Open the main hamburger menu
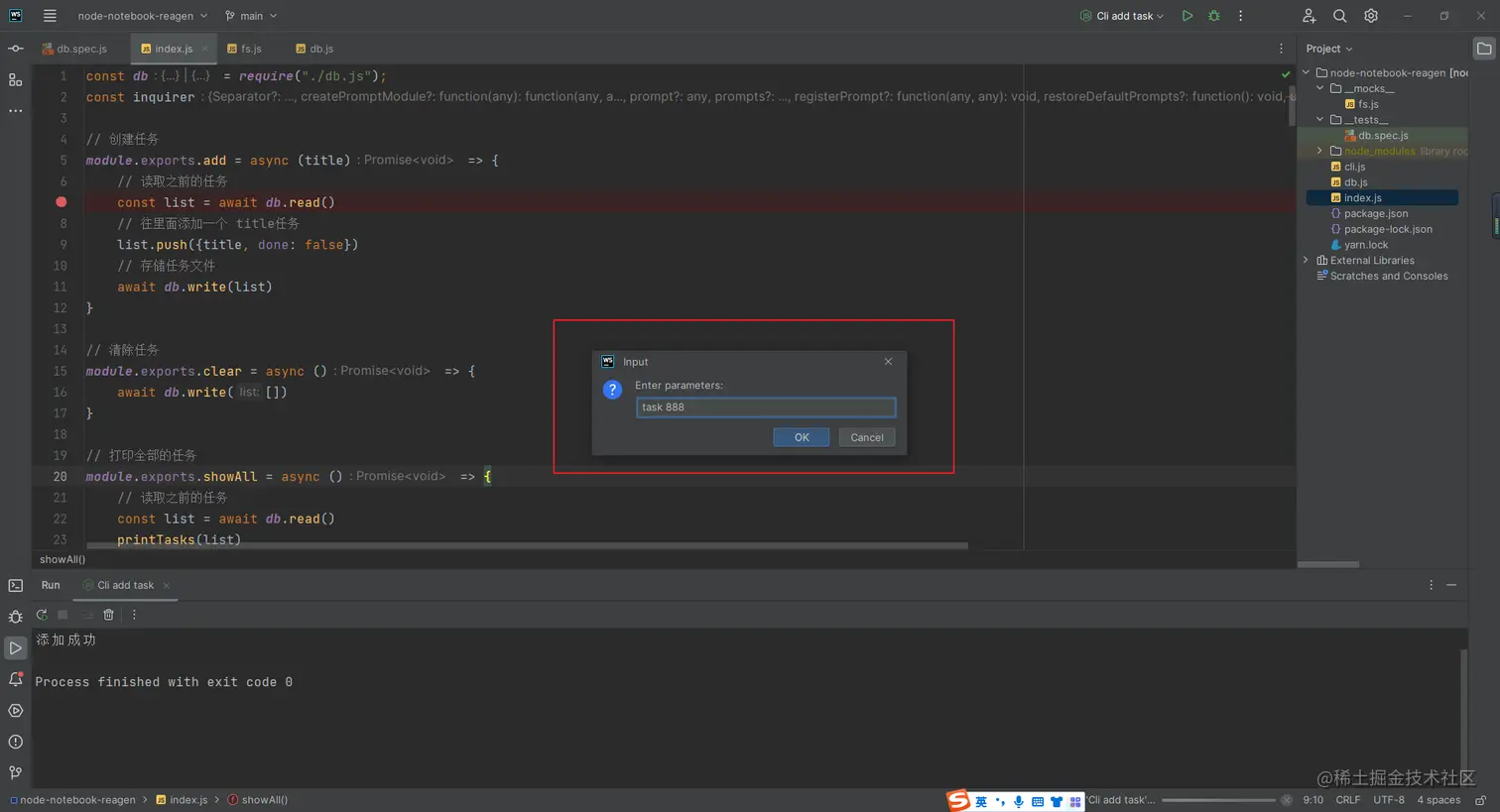Image resolution: width=1500 pixels, height=812 pixels. [x=50, y=16]
